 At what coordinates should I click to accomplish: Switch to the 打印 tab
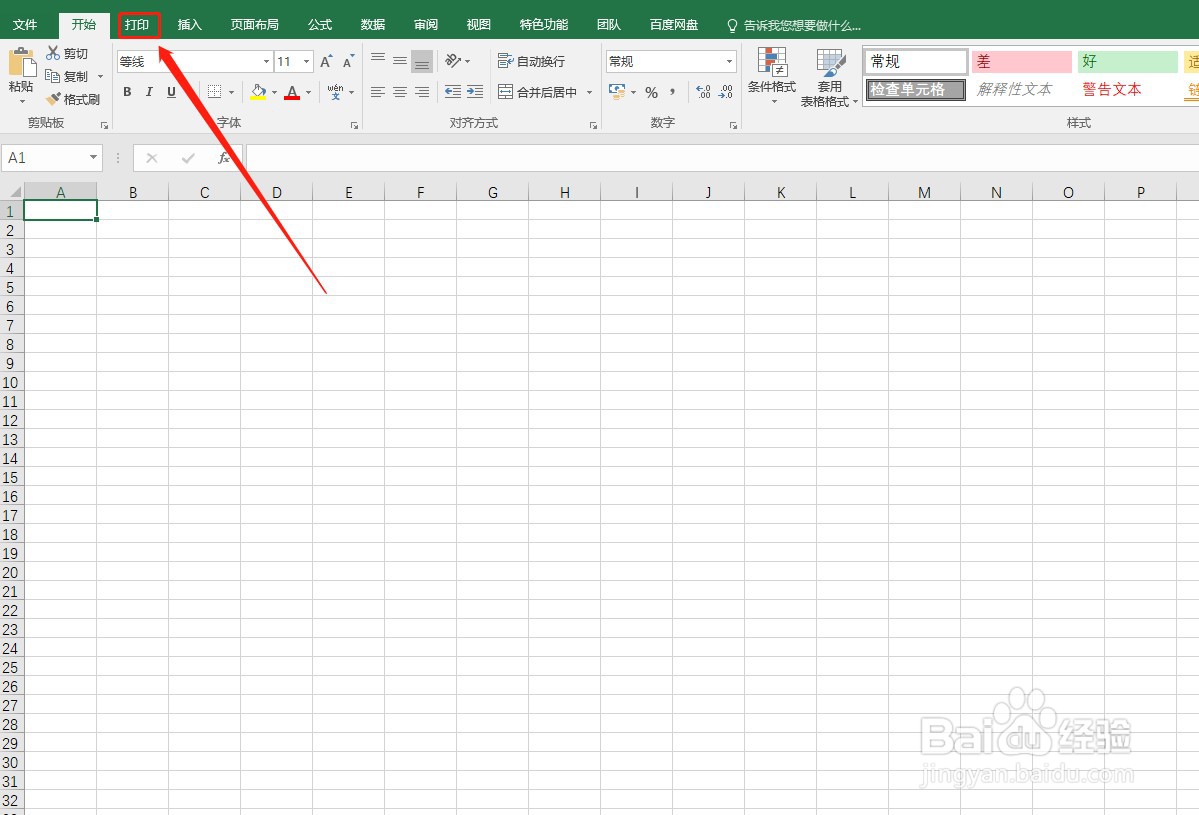click(137, 24)
